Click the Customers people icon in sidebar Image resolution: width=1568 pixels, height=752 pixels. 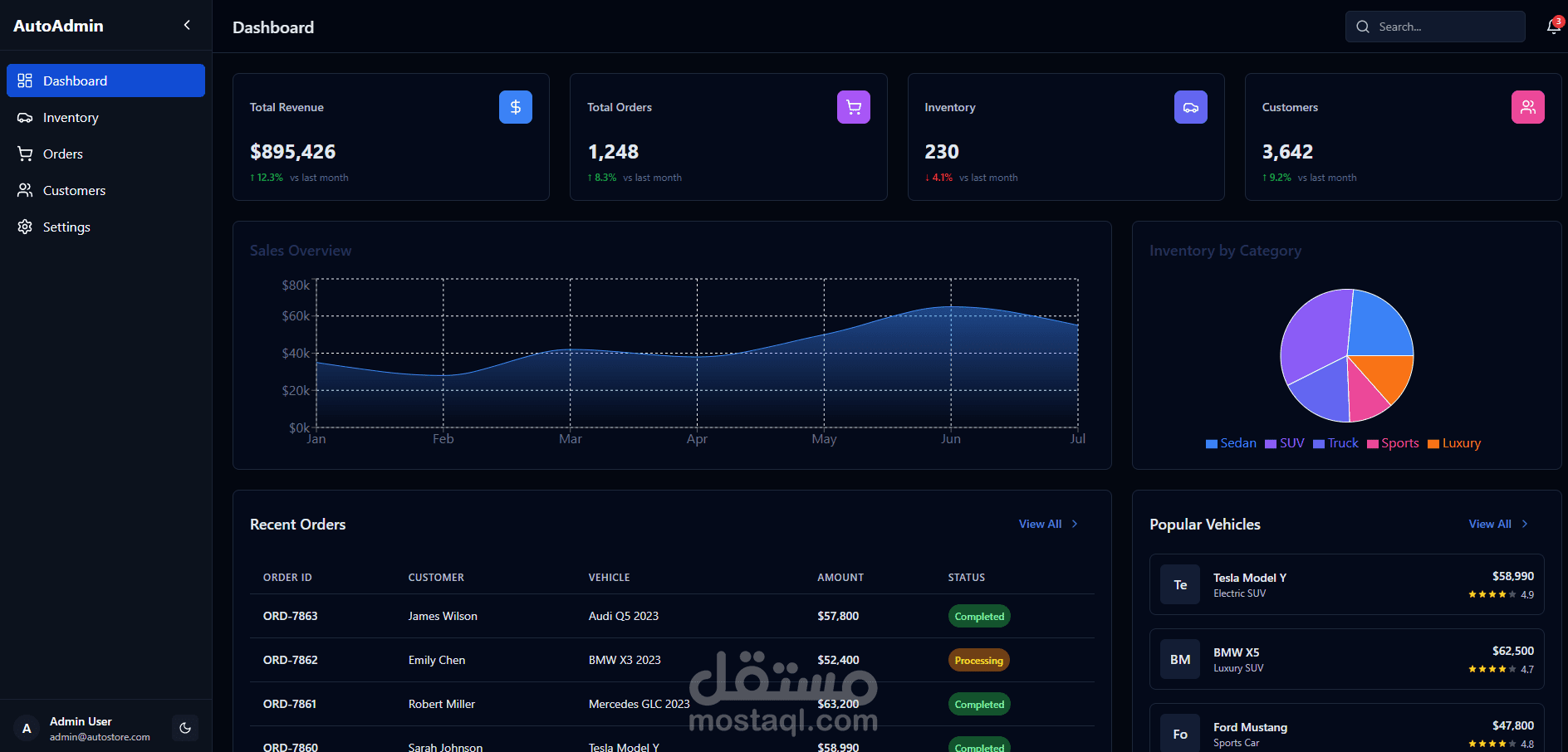[x=25, y=190]
